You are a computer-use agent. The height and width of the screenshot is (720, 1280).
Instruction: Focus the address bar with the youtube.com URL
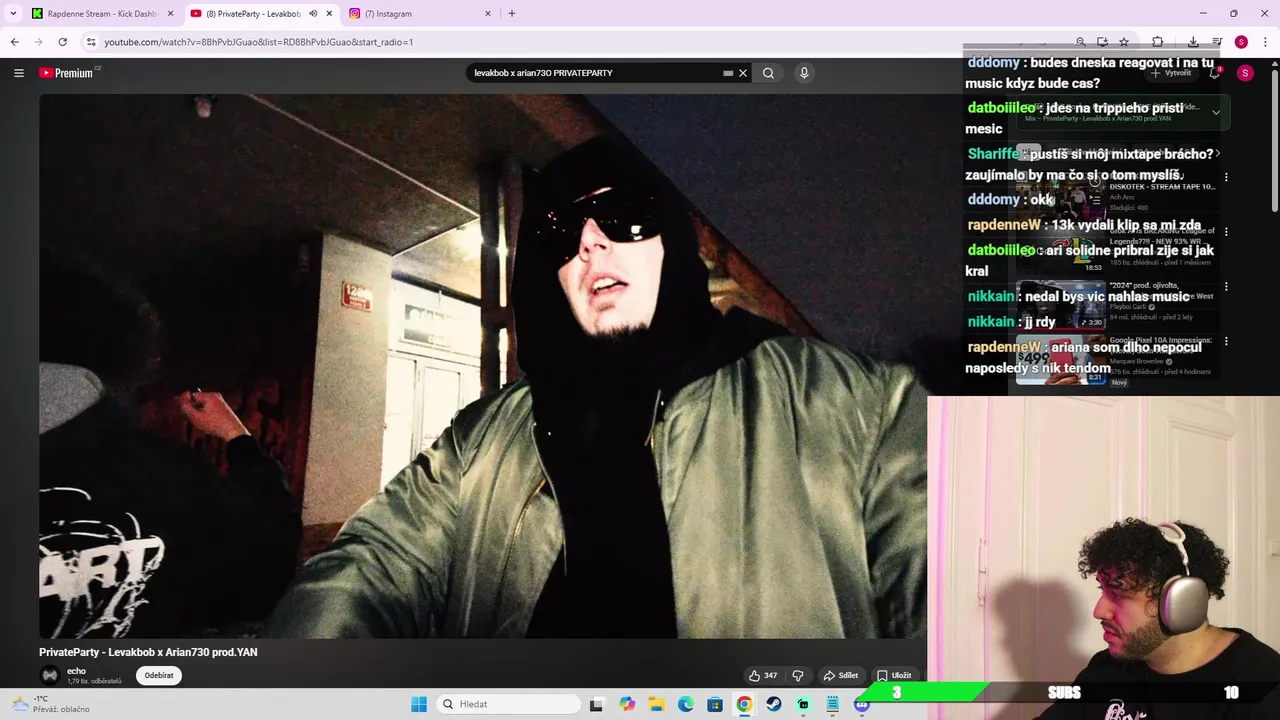point(580,42)
